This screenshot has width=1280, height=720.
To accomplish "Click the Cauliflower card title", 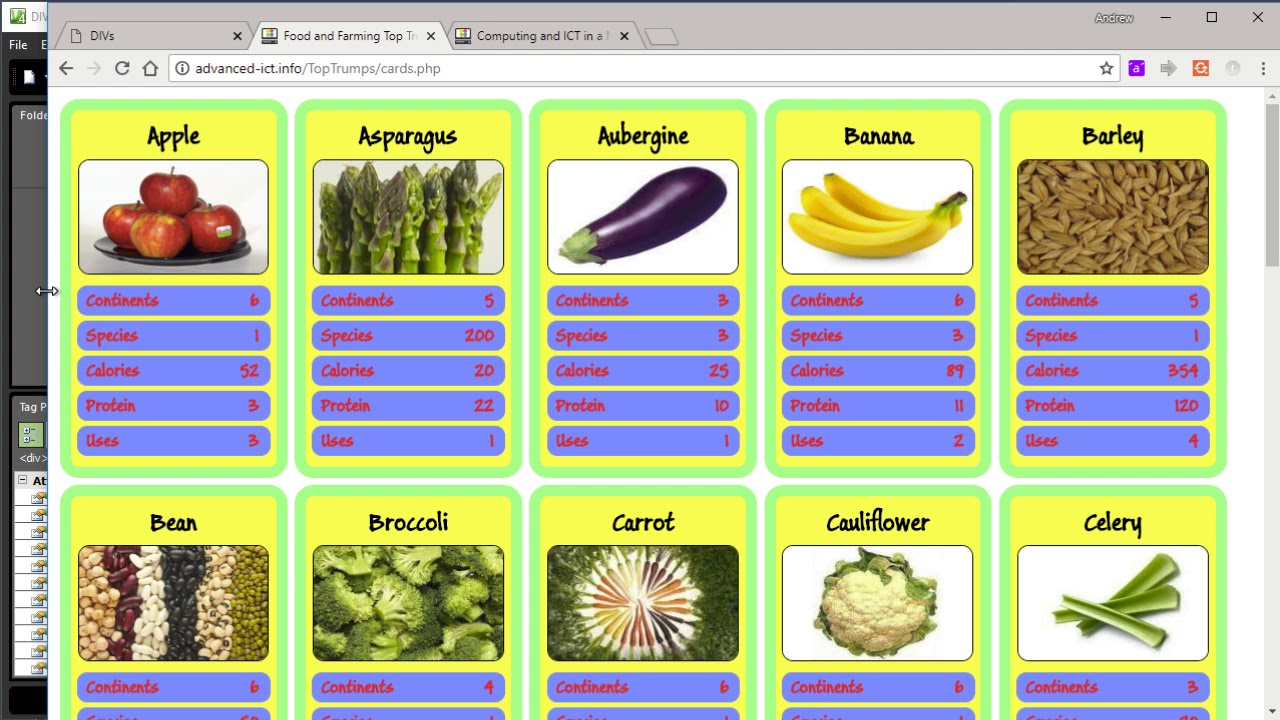I will point(878,522).
